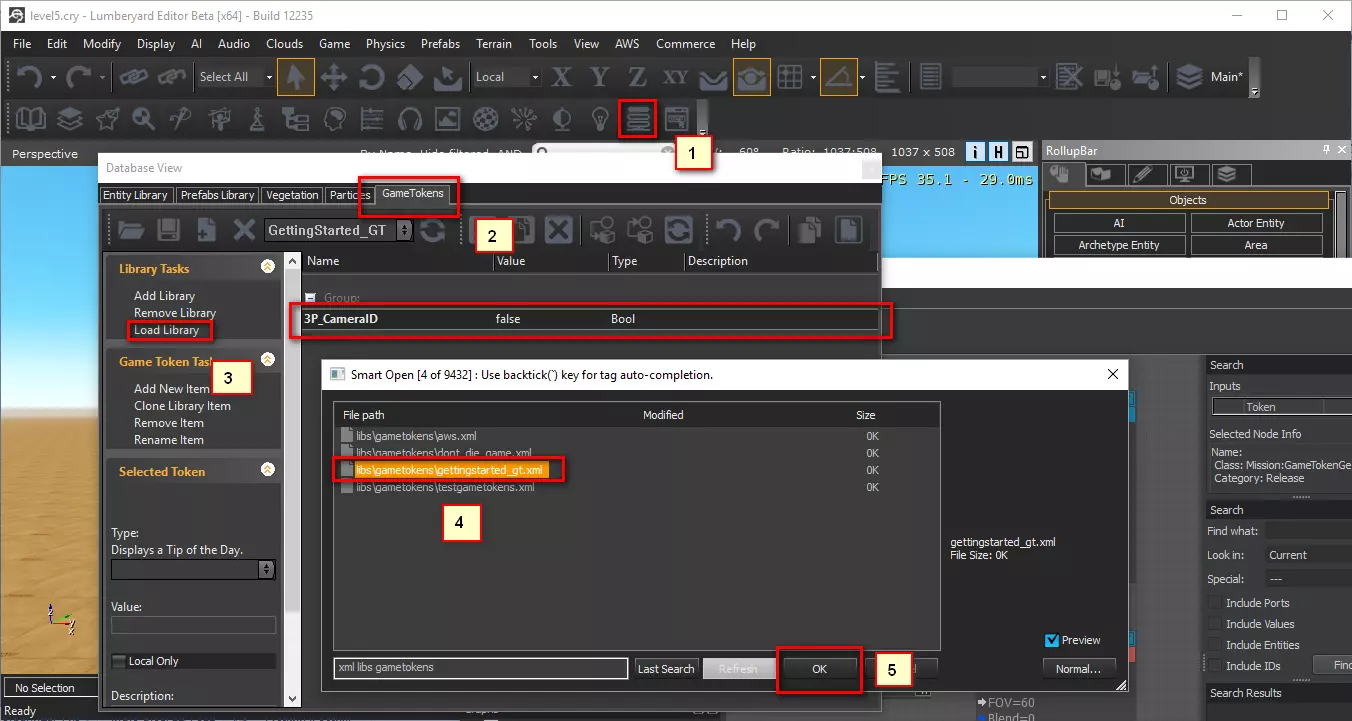Collapse the Library Tasks section
1352x721 pixels.
267,268
